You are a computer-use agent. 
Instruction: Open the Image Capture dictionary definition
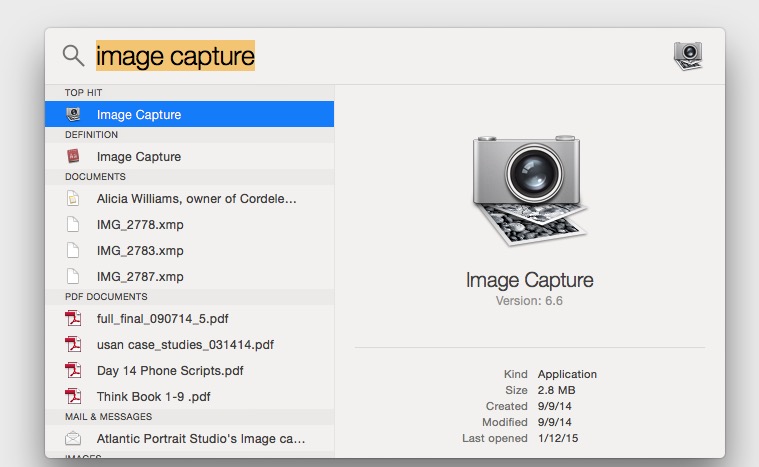(x=189, y=156)
